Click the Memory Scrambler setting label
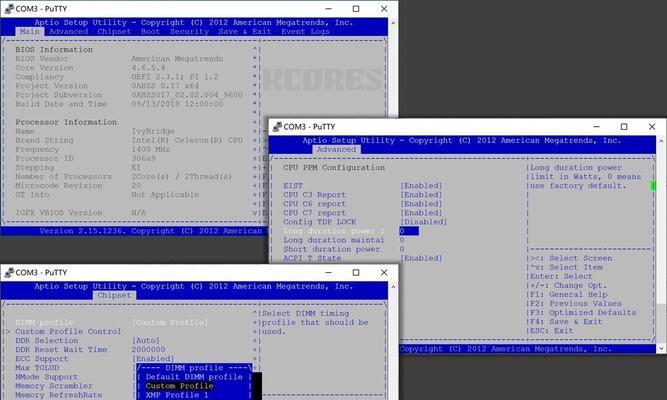 54,386
